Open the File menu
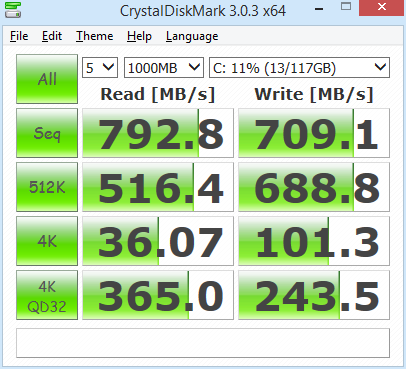406x369 pixels. (x=19, y=36)
